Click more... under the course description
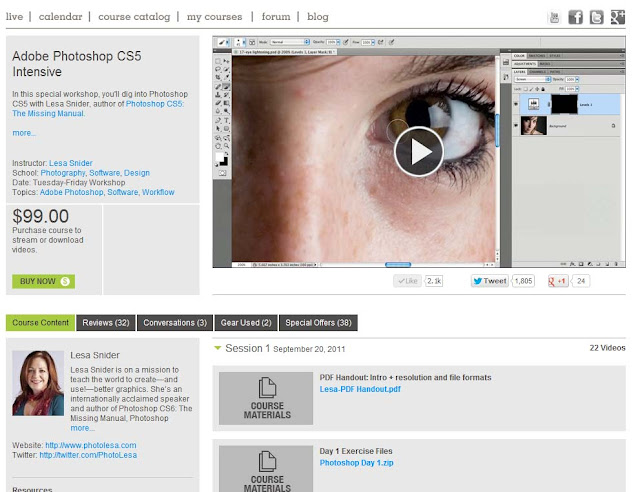Viewport: 640px width, 492px height. [24, 133]
